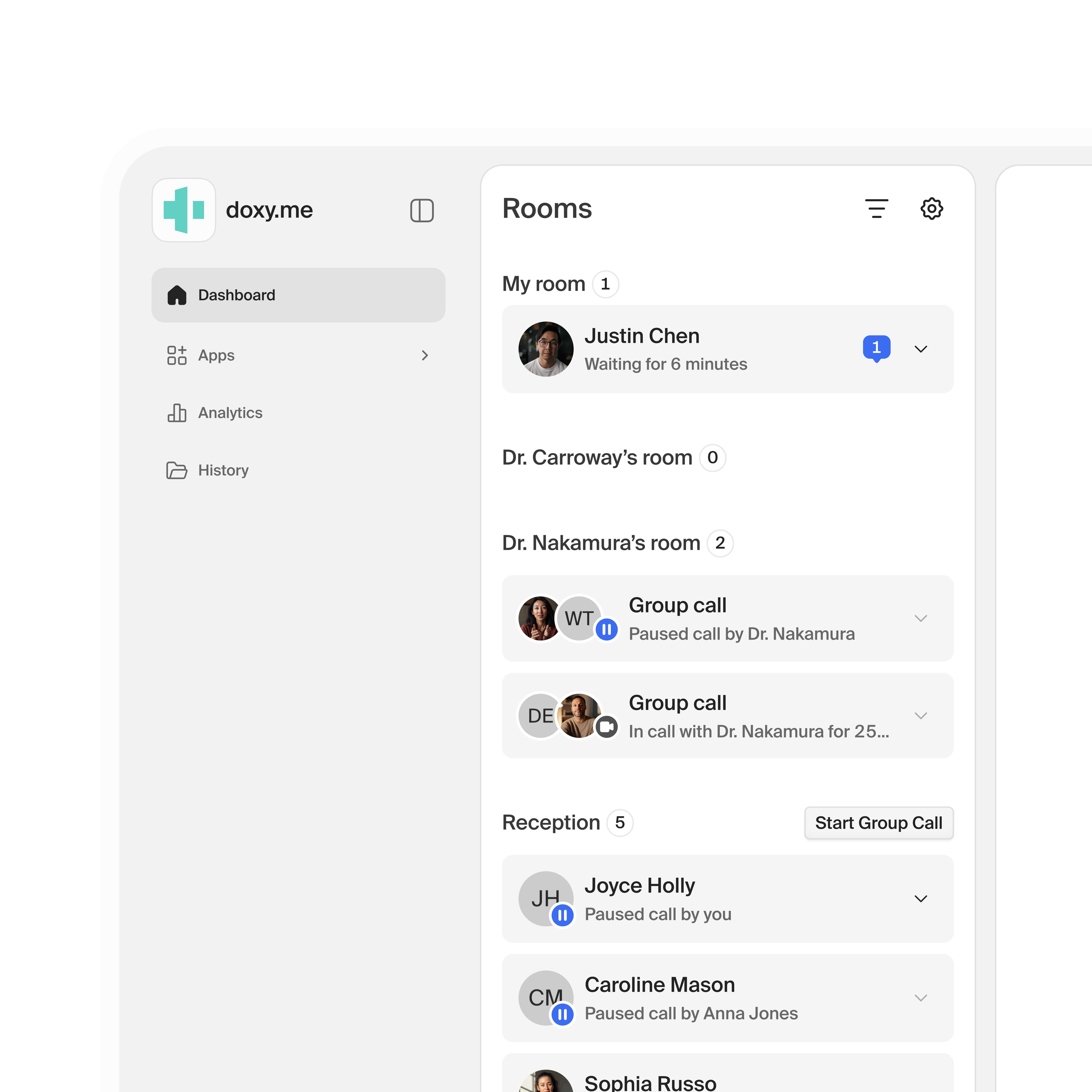This screenshot has width=1092, height=1092.
Task: Open the Apps menu item
Action: tap(298, 356)
